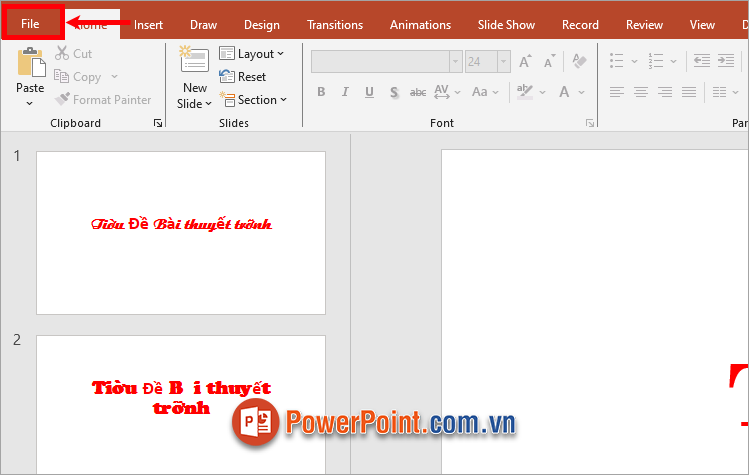Expand the Paste options arrow
749x475 pixels.
pos(30,103)
